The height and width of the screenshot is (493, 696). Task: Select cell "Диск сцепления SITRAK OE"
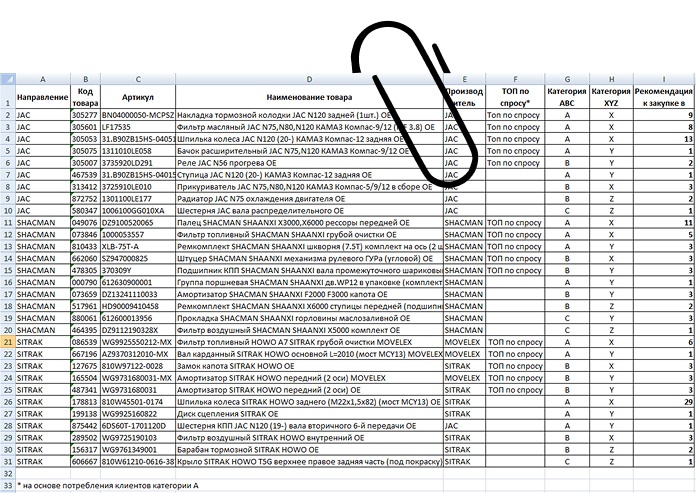(309, 414)
